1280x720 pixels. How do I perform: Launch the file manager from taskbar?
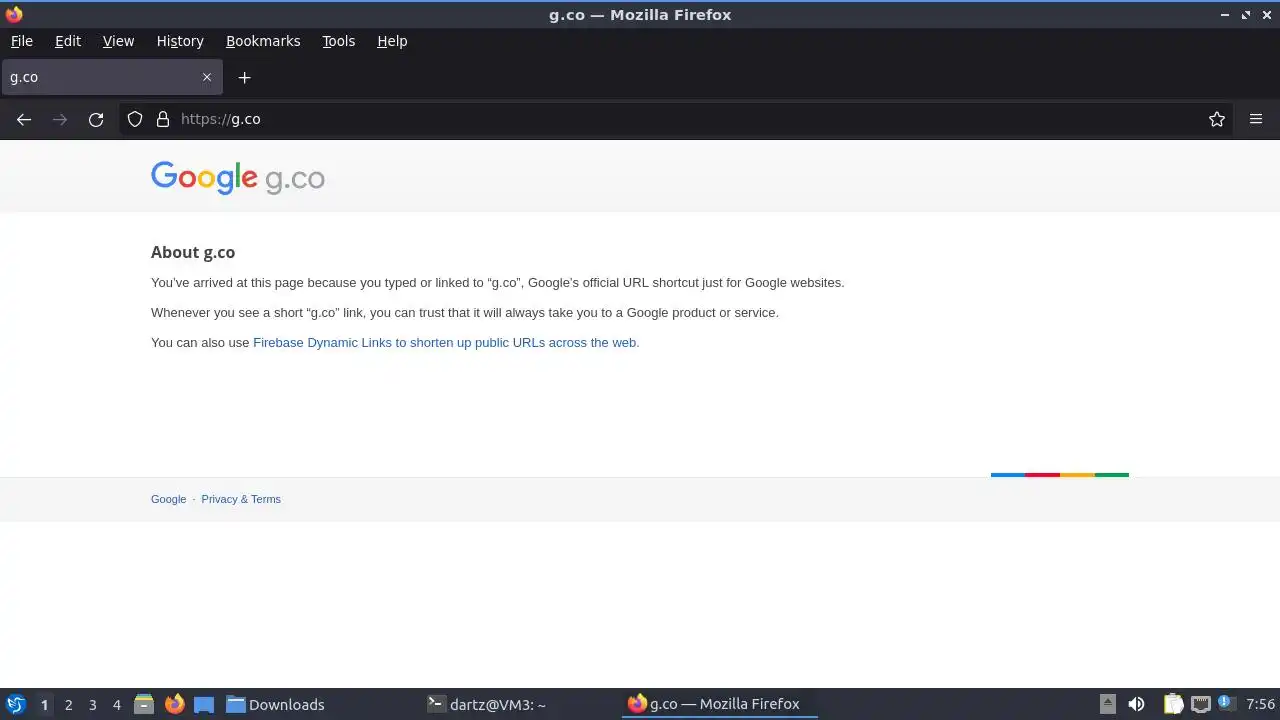(x=144, y=704)
